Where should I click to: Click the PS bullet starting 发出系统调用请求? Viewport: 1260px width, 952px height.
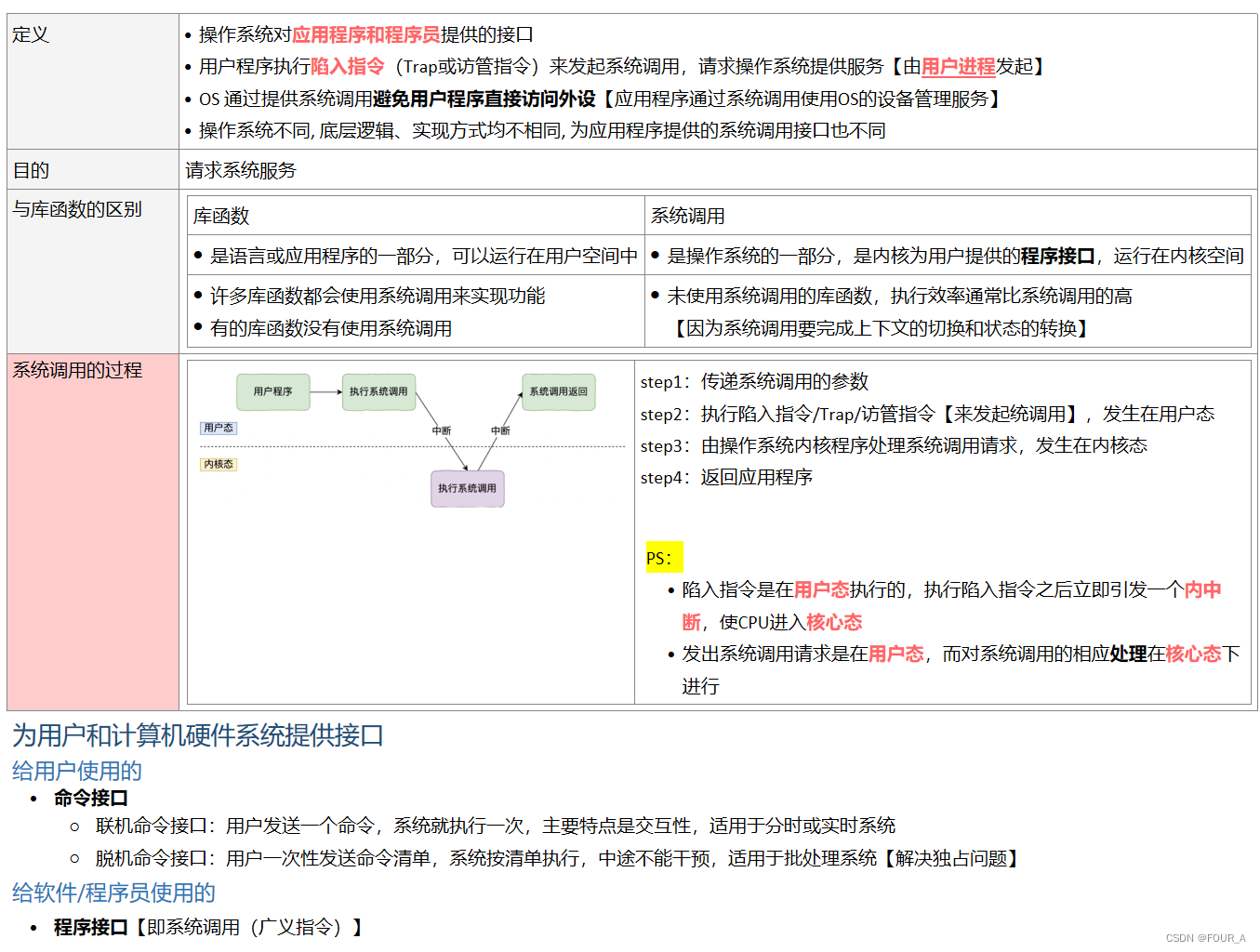pos(955,669)
